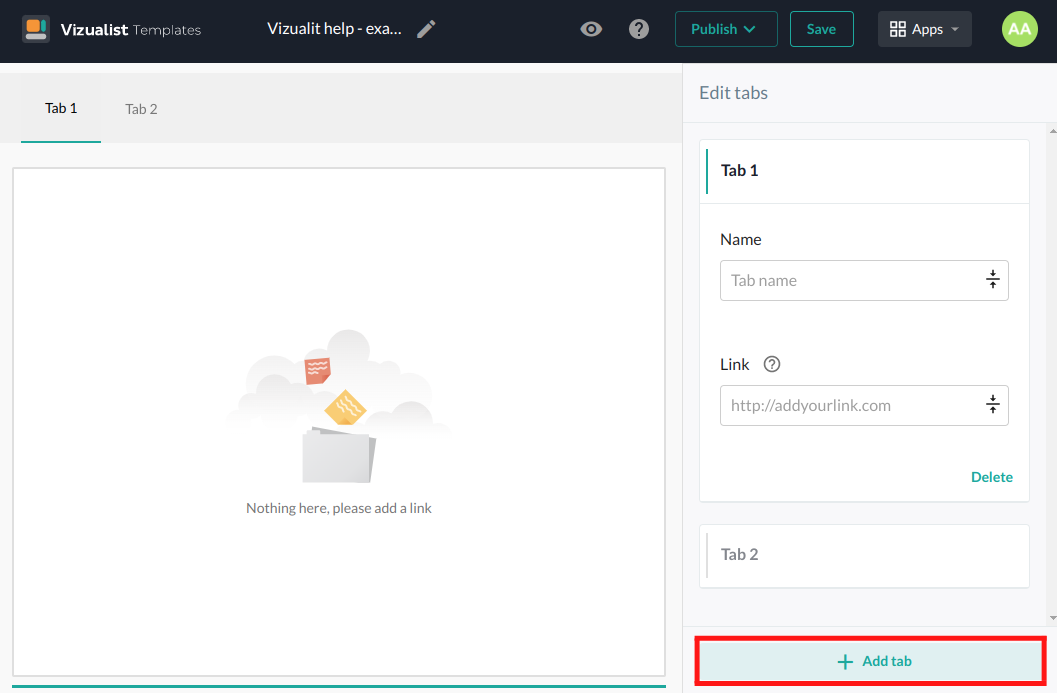Screen dimensions: 1057x693
Task: Click the AA user avatar
Action: [1019, 29]
